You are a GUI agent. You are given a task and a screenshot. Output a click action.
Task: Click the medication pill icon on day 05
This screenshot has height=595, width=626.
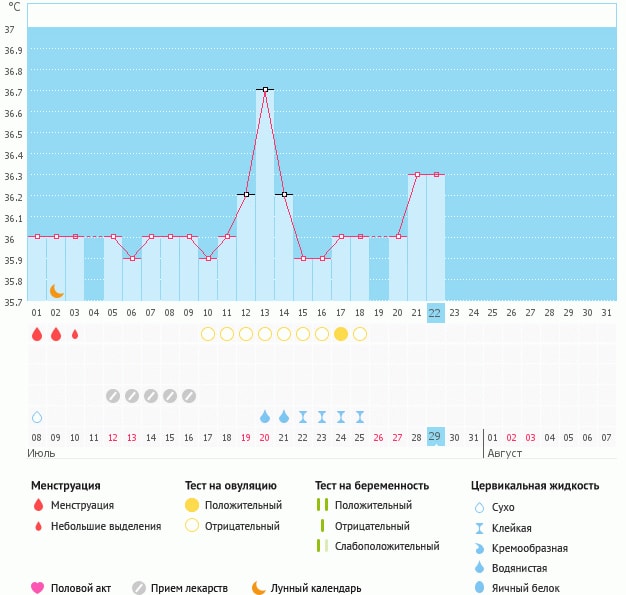click(x=113, y=396)
